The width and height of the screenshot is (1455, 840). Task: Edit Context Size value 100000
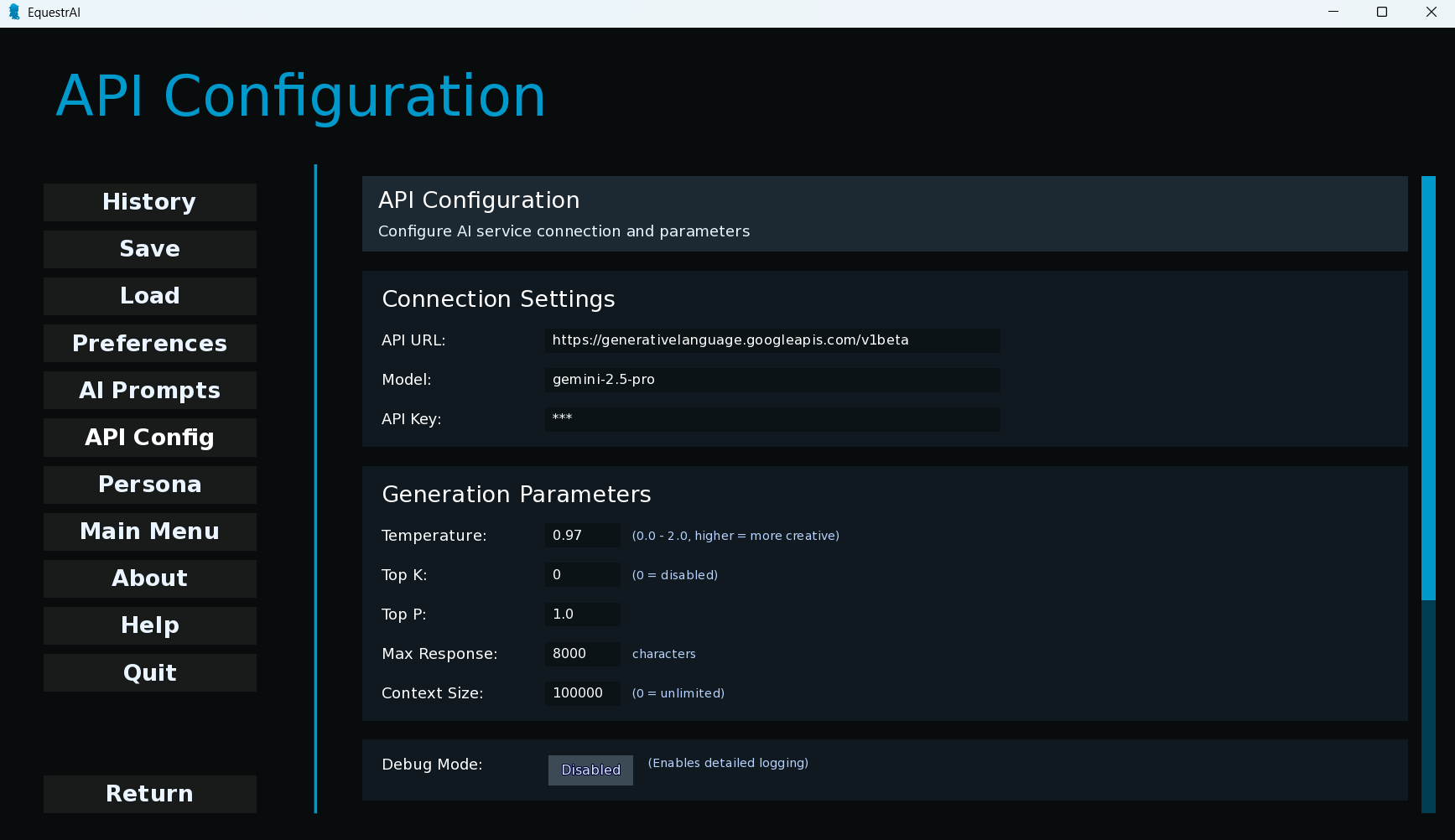[583, 693]
